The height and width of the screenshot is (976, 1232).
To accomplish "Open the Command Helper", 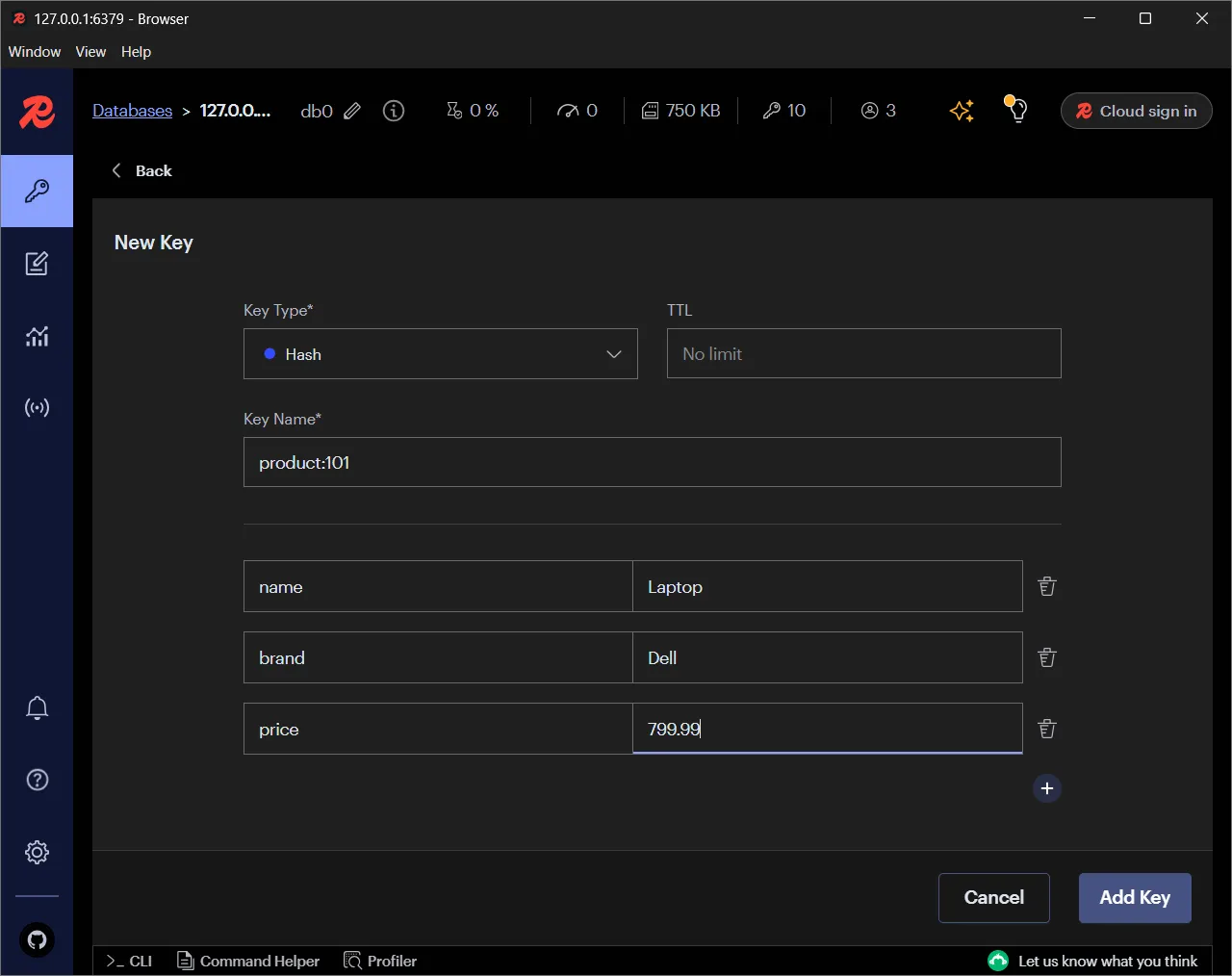I will pyautogui.click(x=247, y=961).
